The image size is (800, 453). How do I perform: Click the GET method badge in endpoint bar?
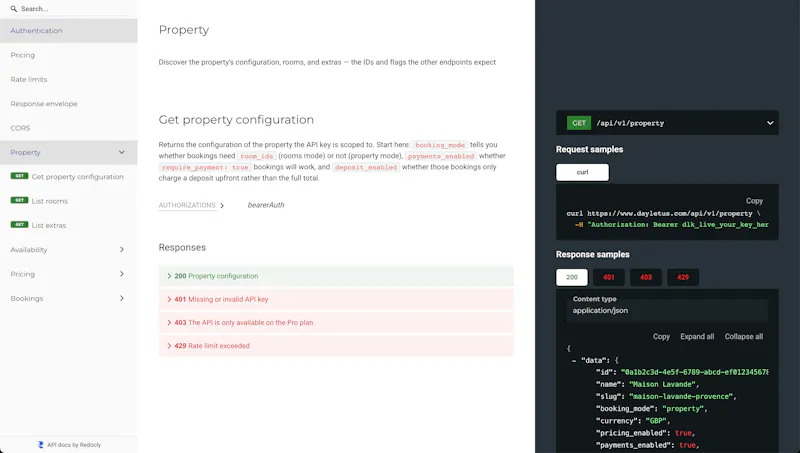[x=579, y=123]
